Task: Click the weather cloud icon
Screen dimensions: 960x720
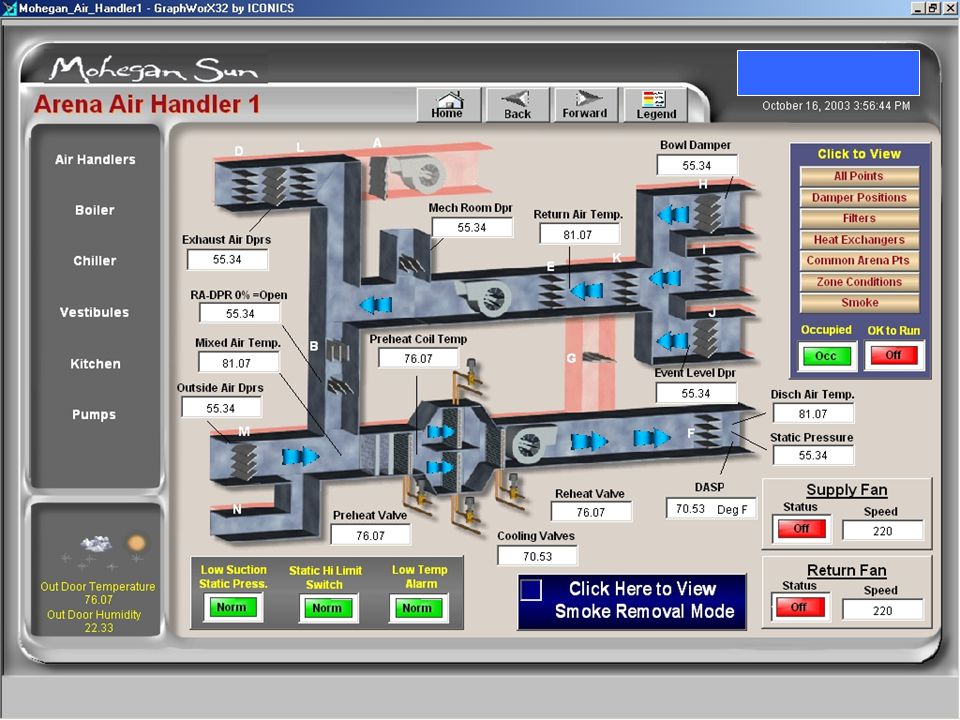Action: (x=96, y=543)
